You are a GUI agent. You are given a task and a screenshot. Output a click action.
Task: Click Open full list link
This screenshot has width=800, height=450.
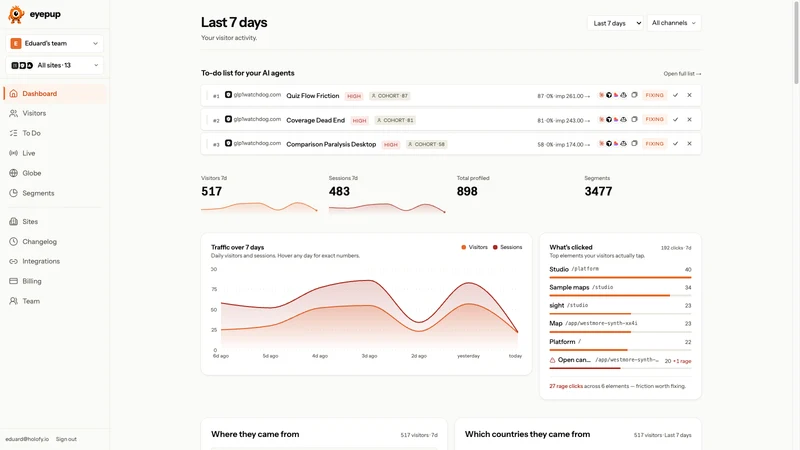point(682,73)
